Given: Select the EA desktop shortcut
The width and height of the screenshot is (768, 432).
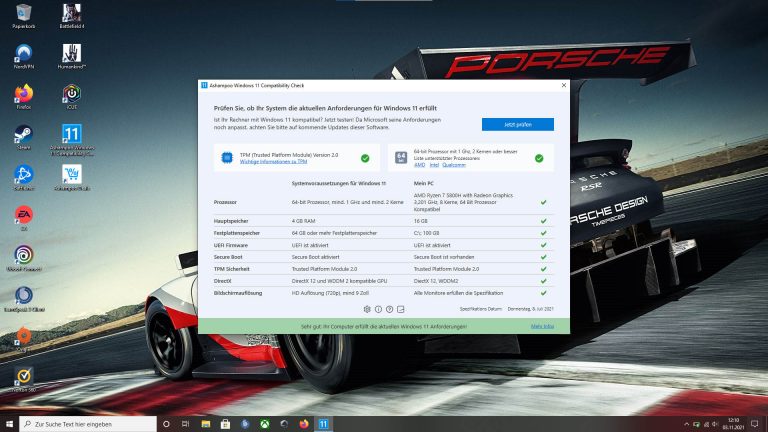Looking at the screenshot, I should (x=22, y=214).
